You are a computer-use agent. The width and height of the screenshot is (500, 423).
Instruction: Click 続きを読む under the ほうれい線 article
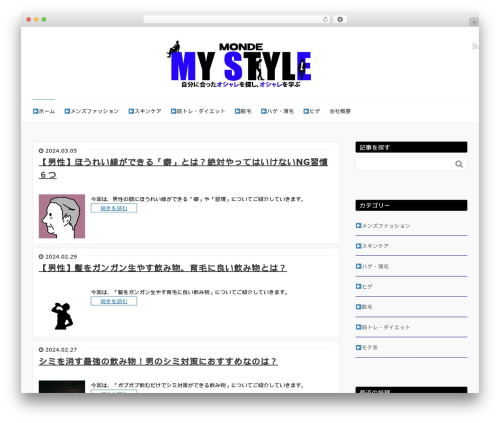point(114,208)
